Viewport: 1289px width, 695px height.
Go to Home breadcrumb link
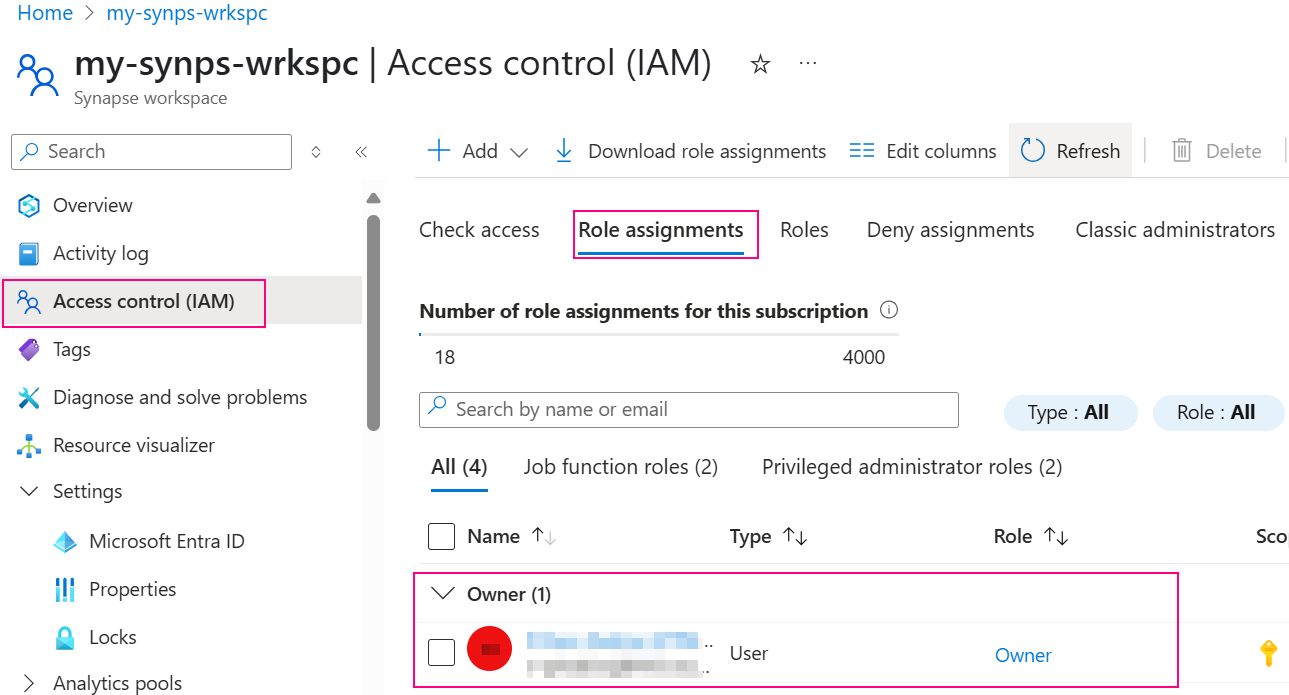pyautogui.click(x=45, y=14)
